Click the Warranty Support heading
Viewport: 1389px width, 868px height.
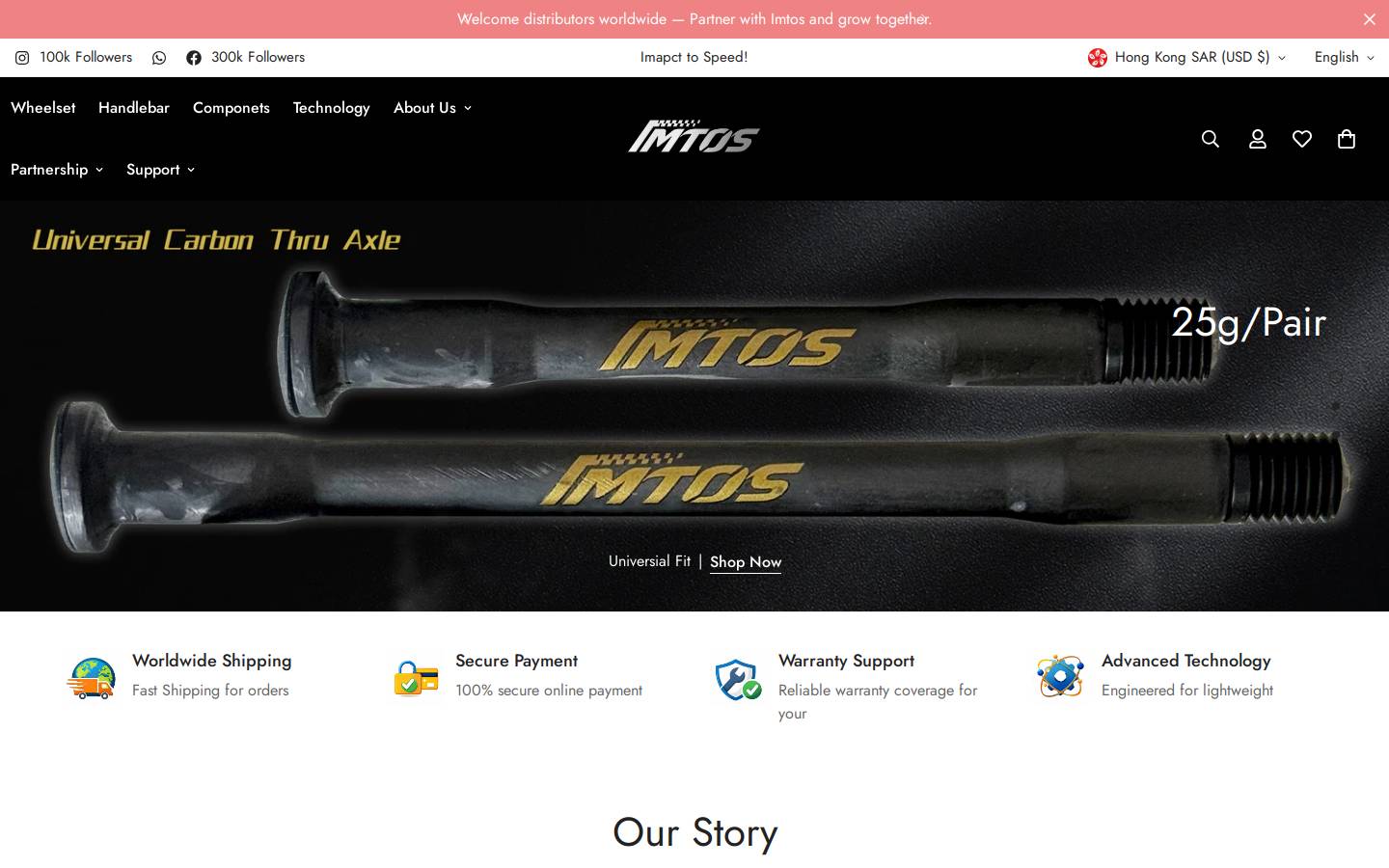pyautogui.click(x=846, y=661)
